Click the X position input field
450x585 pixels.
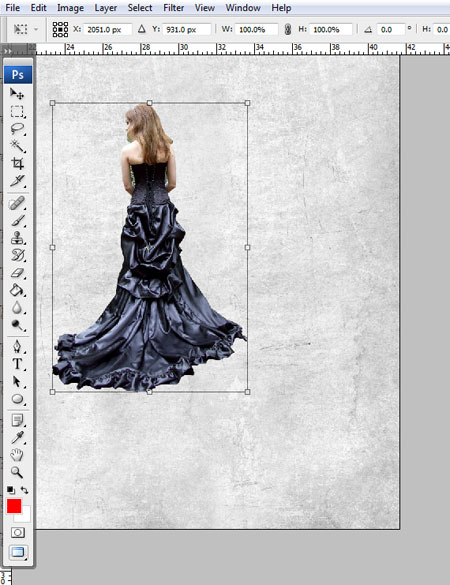[x=108, y=29]
